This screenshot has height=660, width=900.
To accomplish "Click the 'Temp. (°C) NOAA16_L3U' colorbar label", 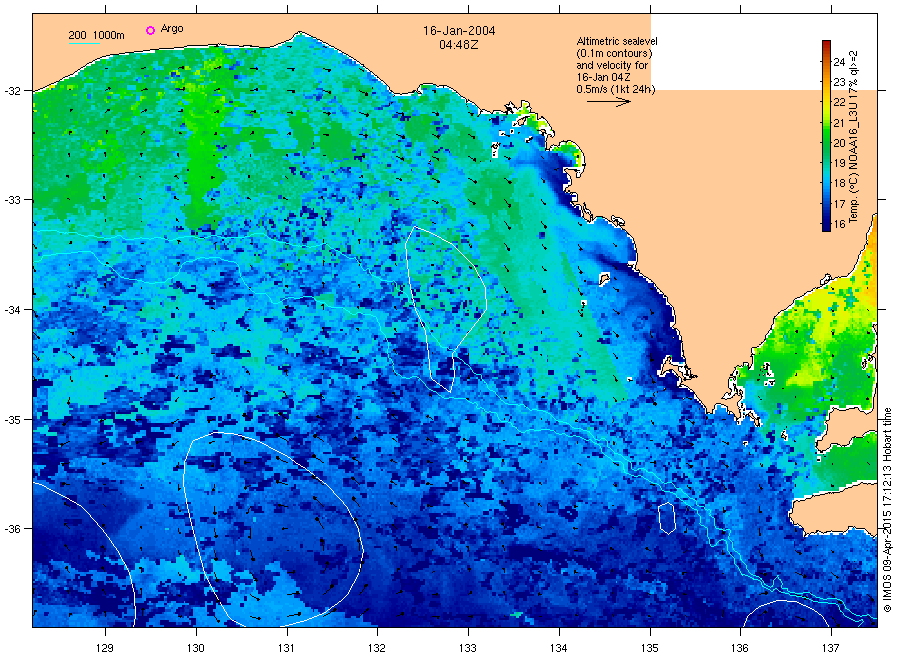I will click(x=854, y=137).
